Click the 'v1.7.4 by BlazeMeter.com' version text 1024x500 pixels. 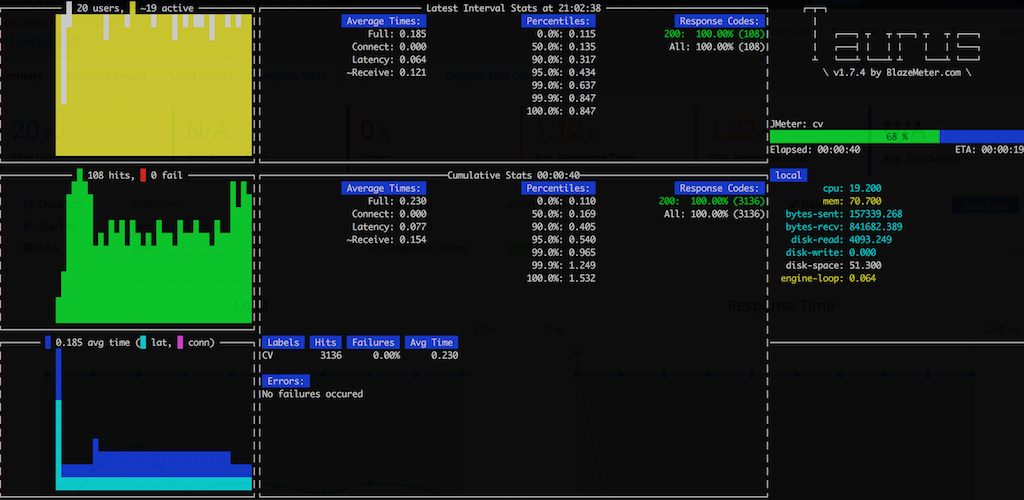(897, 72)
